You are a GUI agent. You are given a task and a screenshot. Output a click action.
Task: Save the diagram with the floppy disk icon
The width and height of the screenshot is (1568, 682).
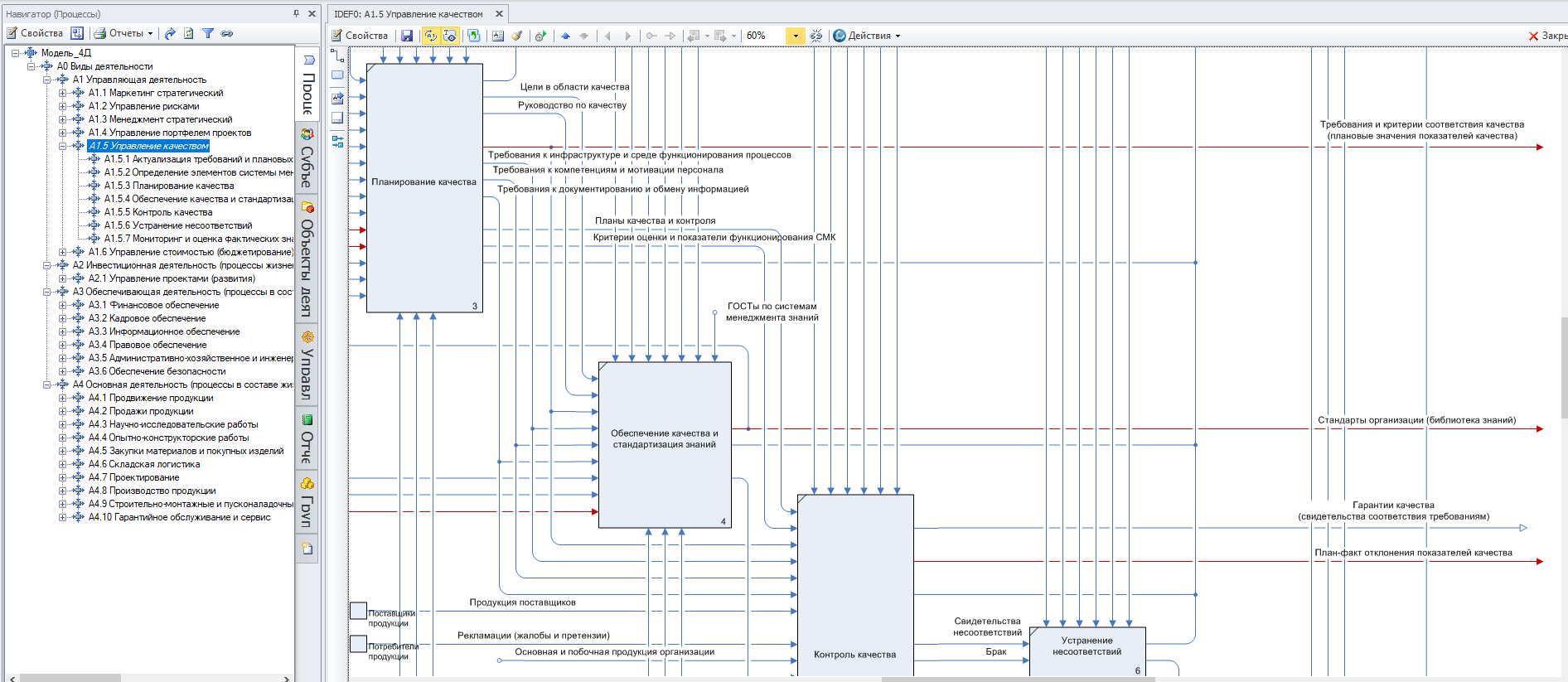point(406,36)
